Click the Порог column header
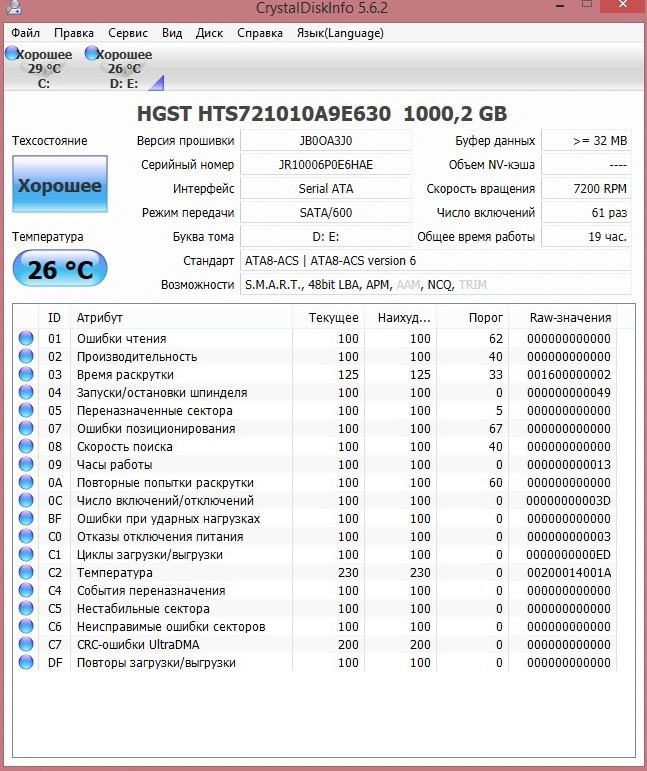 [x=472, y=318]
